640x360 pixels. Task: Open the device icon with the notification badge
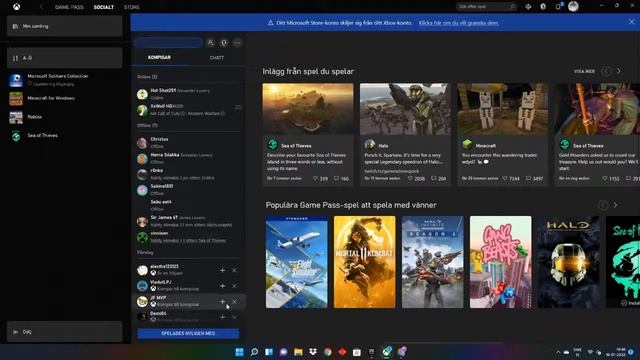click(x=558, y=7)
